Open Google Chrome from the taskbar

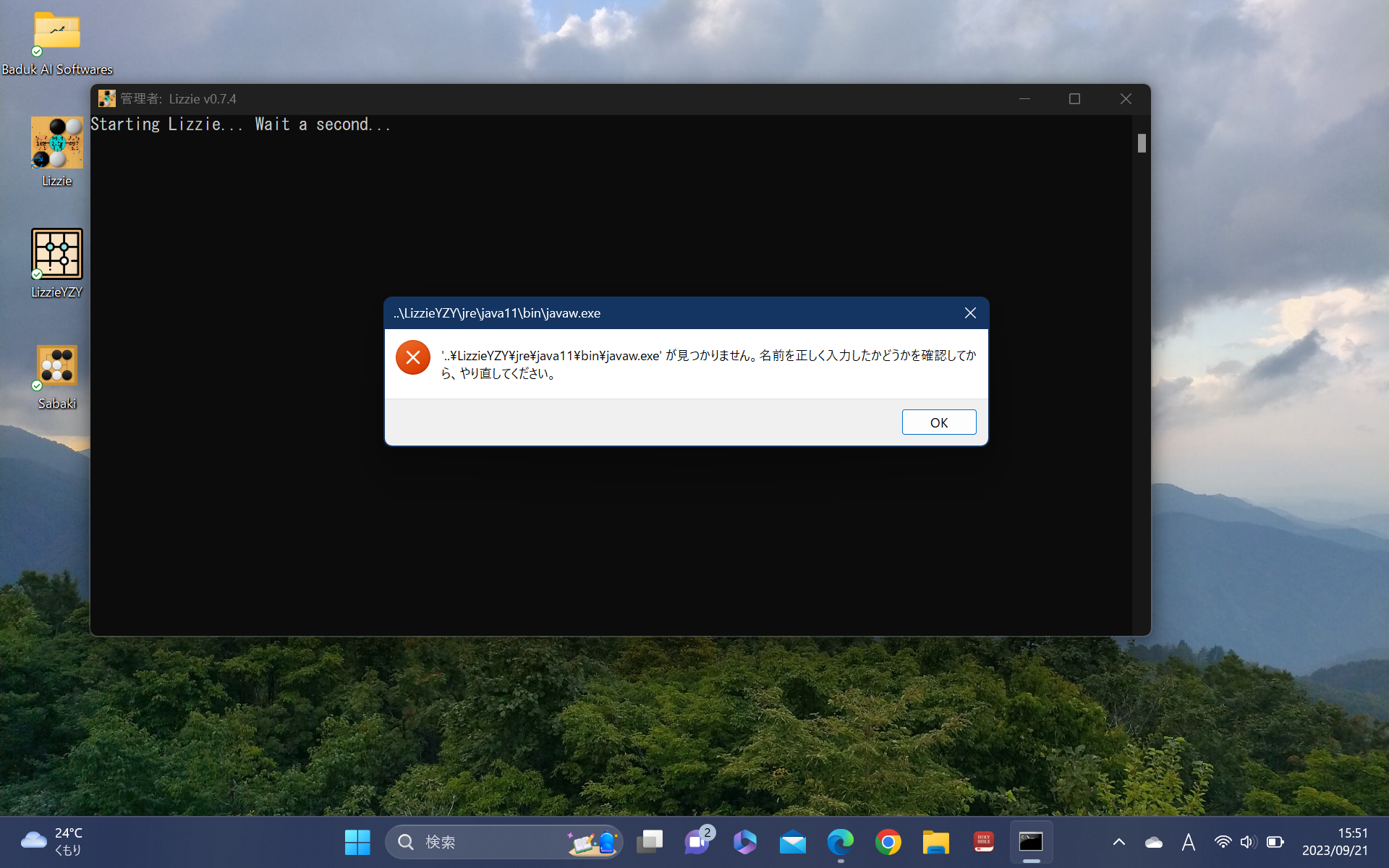(x=888, y=842)
